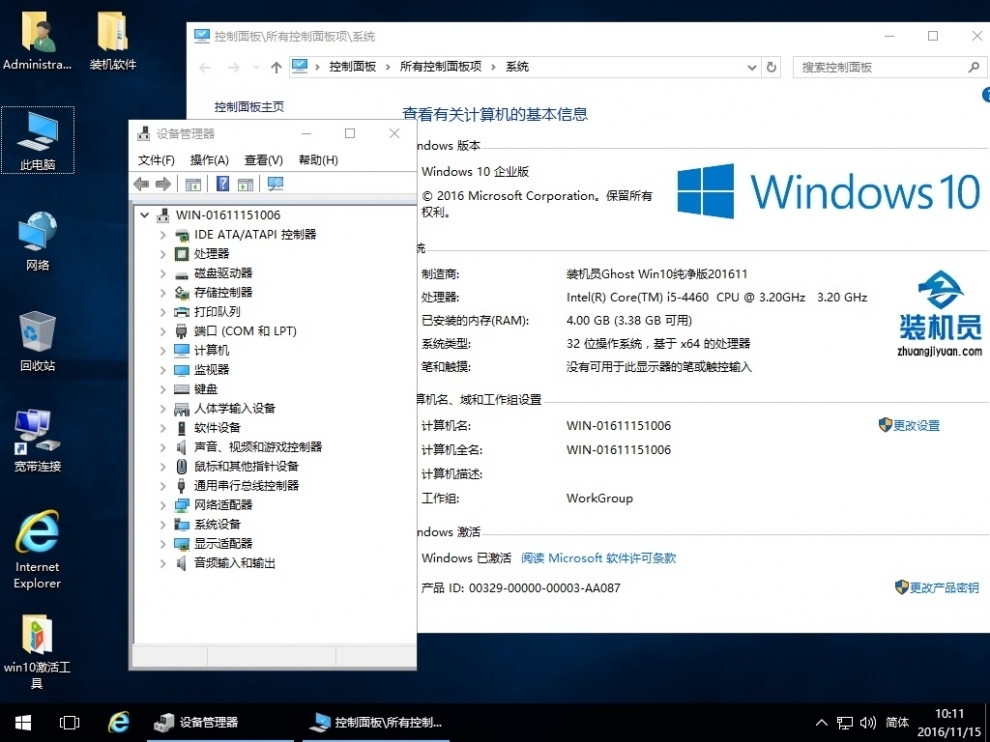Expand the 声音、视频和游戏控制器 node
The height and width of the screenshot is (742, 990).
pyautogui.click(x=163, y=447)
